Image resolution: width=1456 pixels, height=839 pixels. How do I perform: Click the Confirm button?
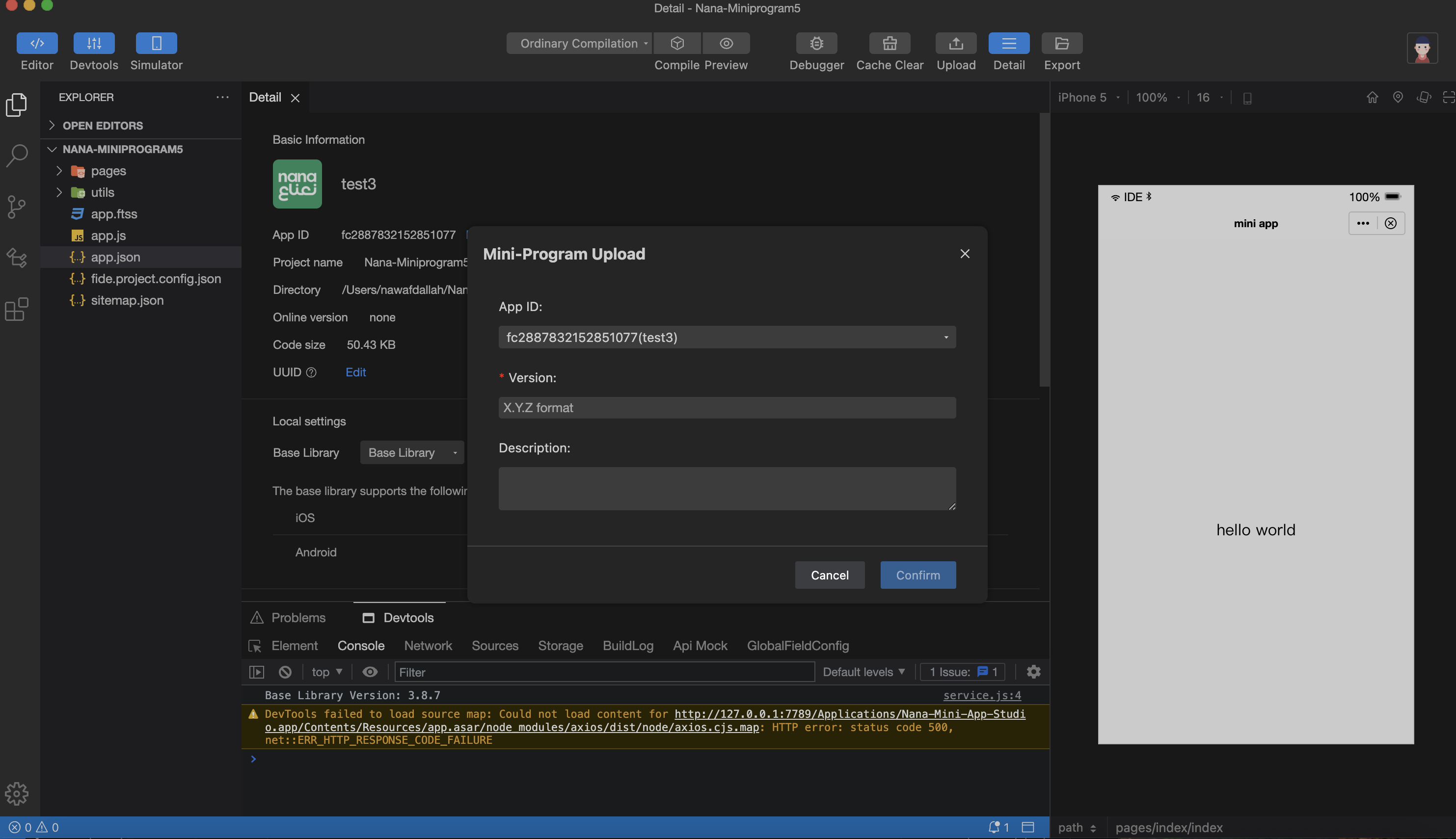coord(917,575)
